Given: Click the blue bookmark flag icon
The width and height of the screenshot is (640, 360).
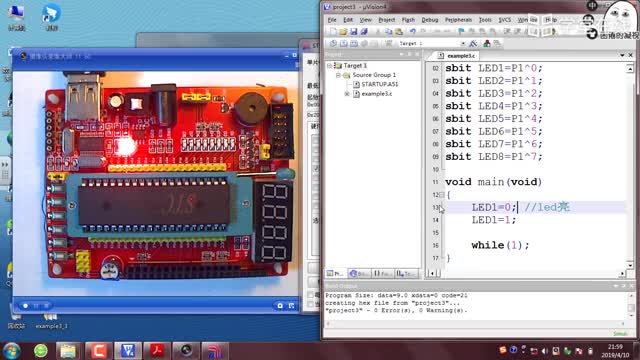Looking at the screenshot, I should tap(461, 31).
